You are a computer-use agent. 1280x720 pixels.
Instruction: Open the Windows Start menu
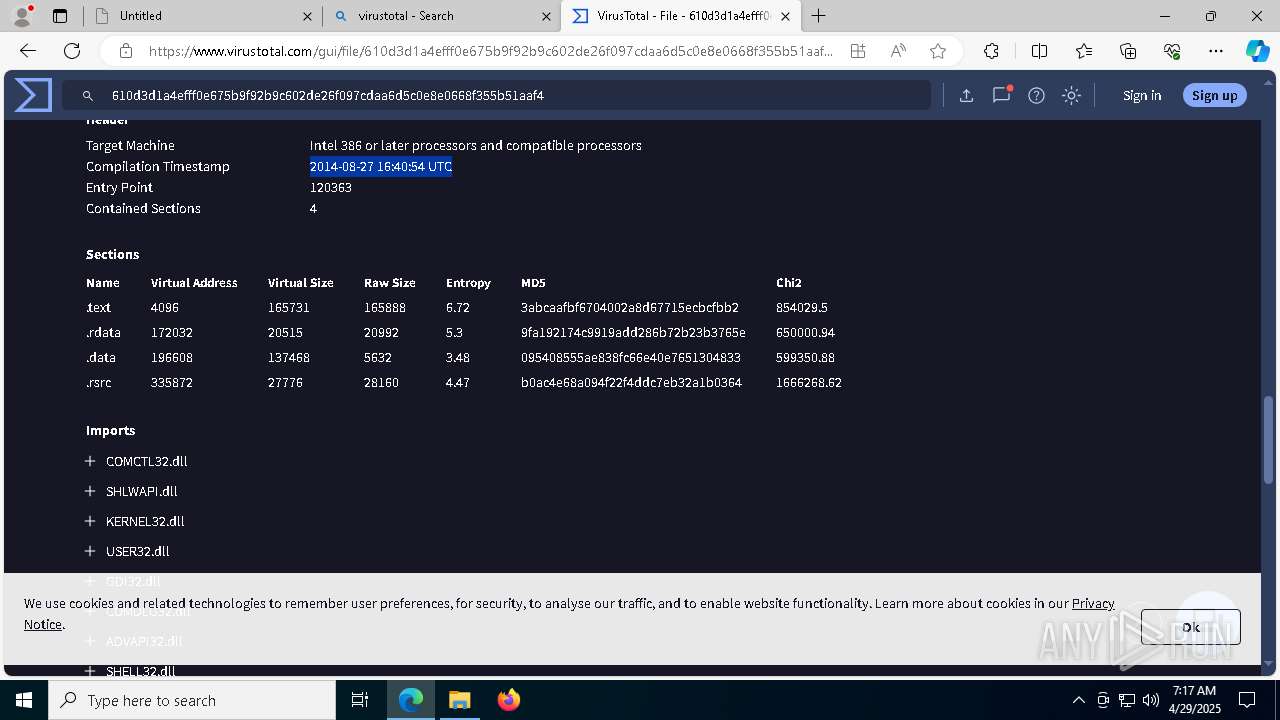tap(24, 700)
